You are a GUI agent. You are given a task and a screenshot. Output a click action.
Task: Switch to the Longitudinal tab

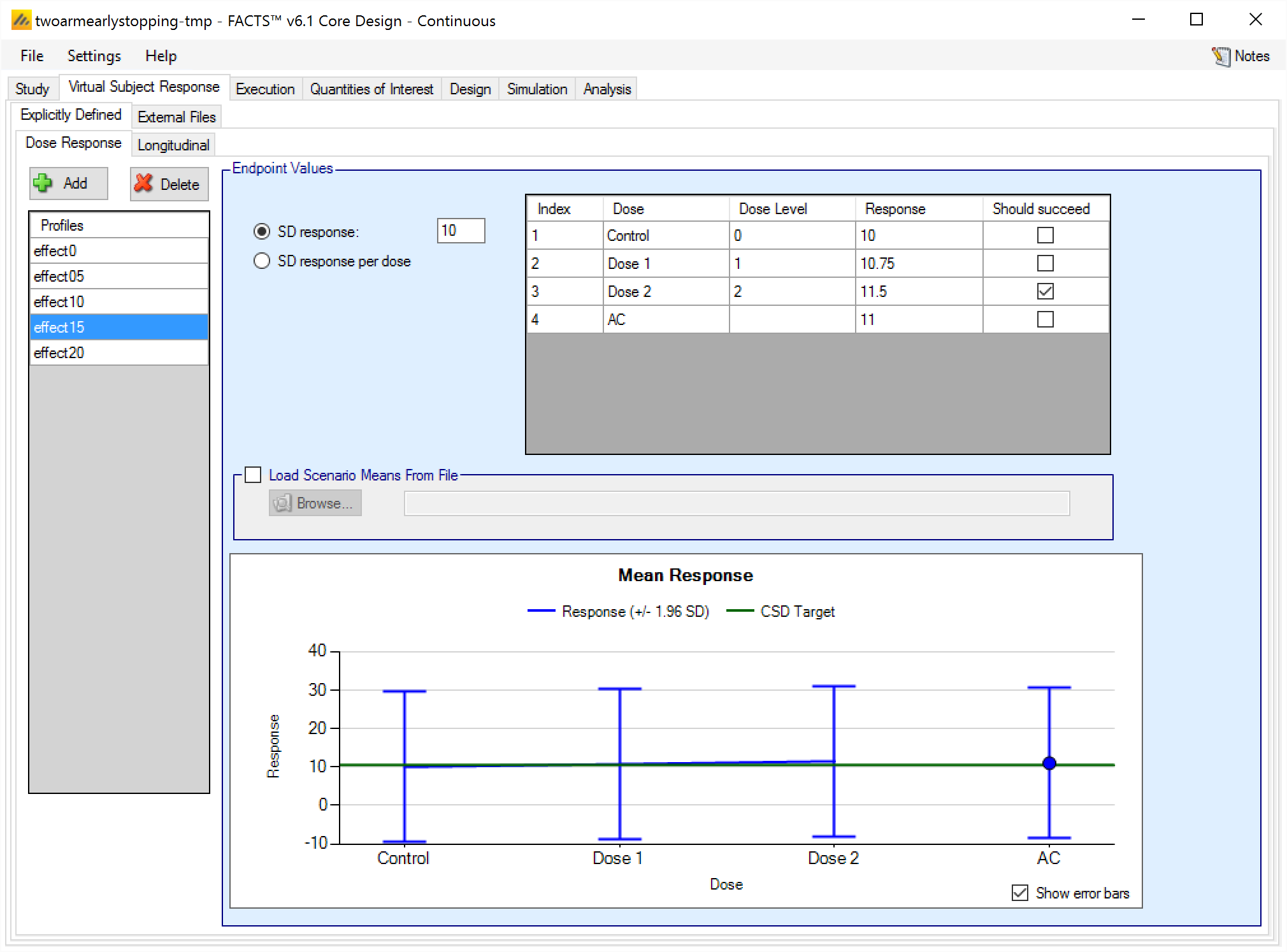173,145
